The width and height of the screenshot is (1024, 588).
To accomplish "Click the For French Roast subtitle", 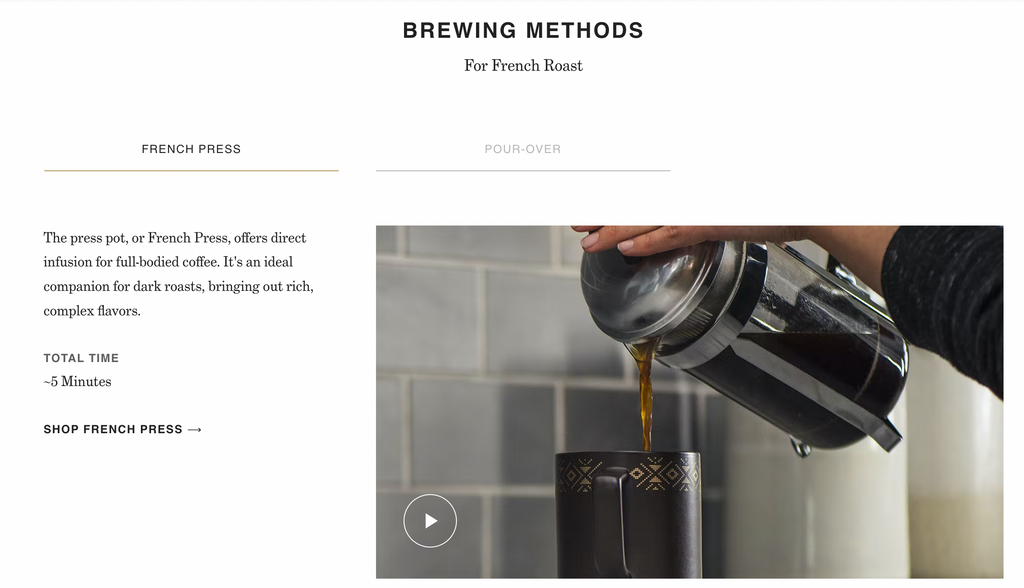I will [523, 66].
